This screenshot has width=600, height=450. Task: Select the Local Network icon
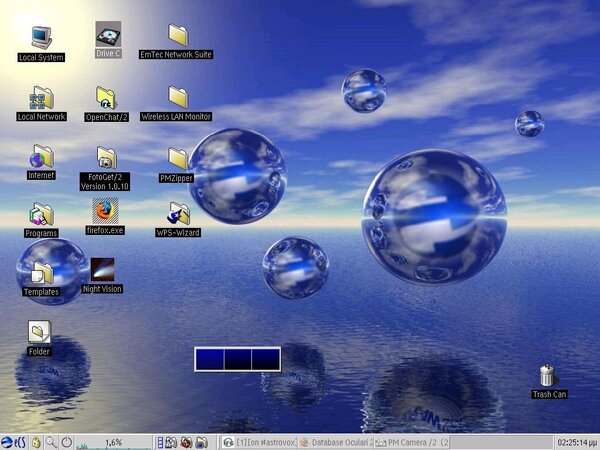(x=40, y=98)
